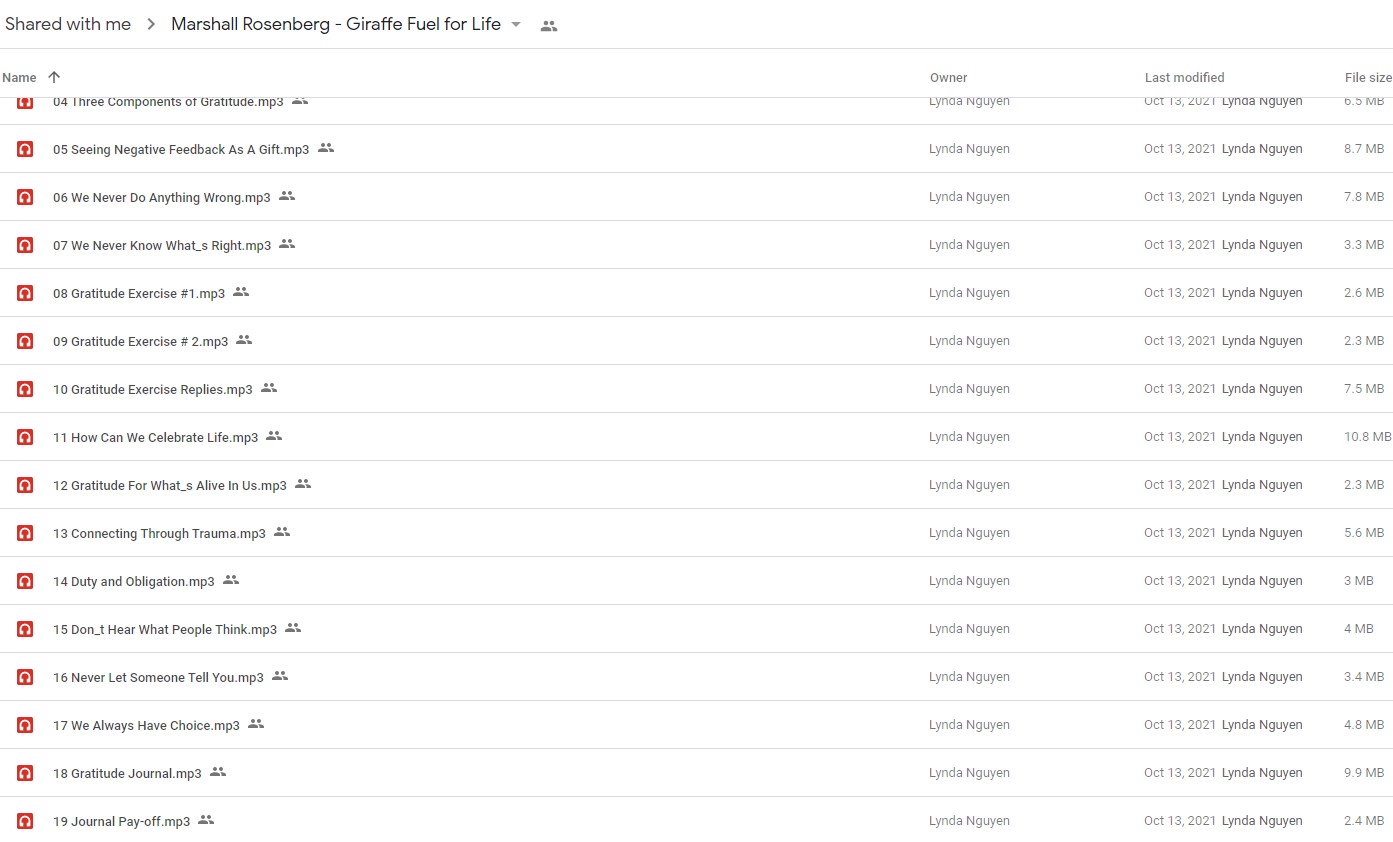Click shared icon beside 08 Gratitude Exercise #1.mp3

(x=241, y=292)
